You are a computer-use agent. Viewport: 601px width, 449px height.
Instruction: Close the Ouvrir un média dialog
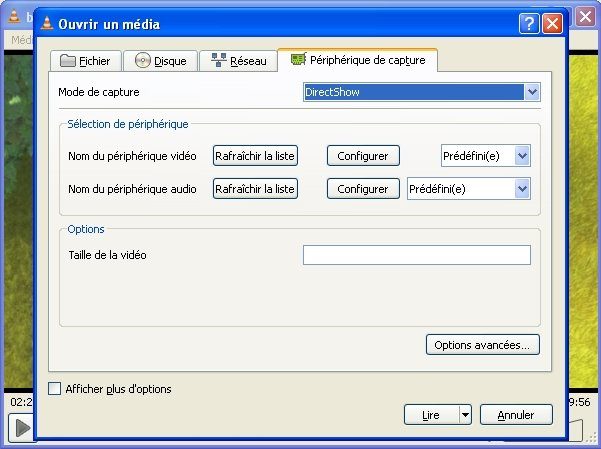point(552,24)
